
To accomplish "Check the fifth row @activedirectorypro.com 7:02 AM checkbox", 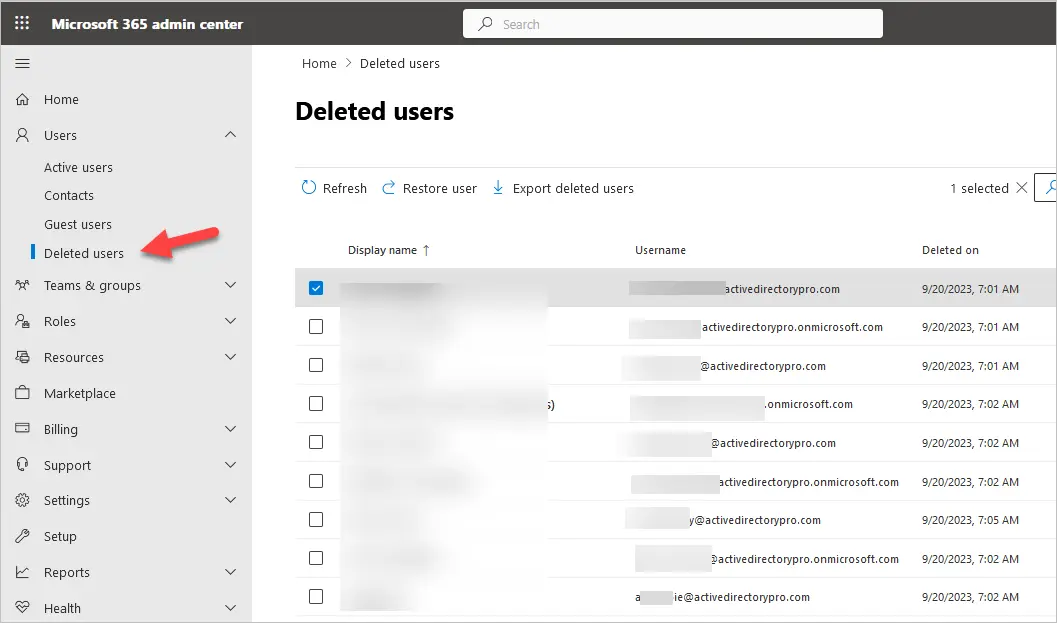I will 315,442.
